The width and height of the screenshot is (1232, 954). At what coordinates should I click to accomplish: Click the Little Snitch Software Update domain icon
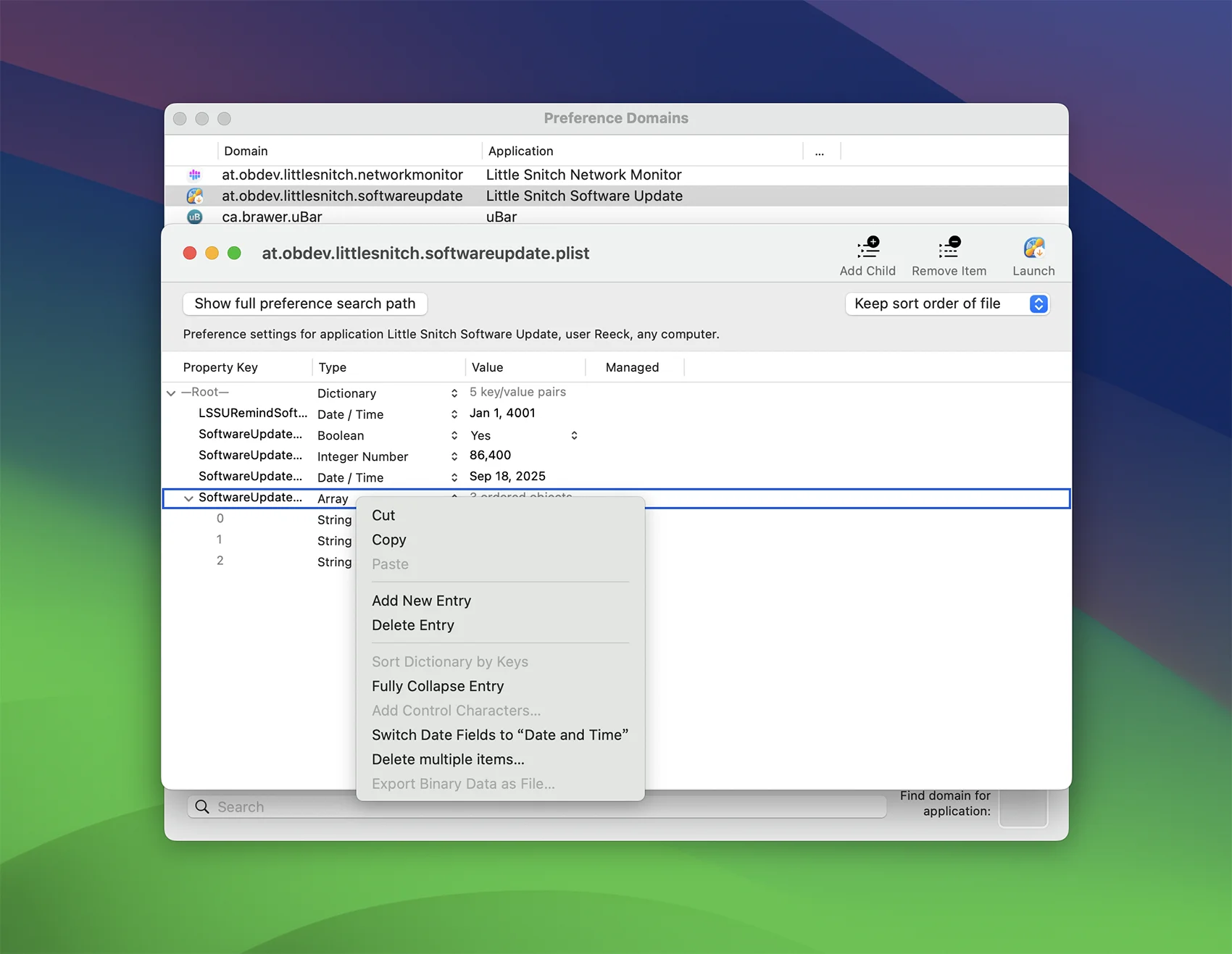195,196
